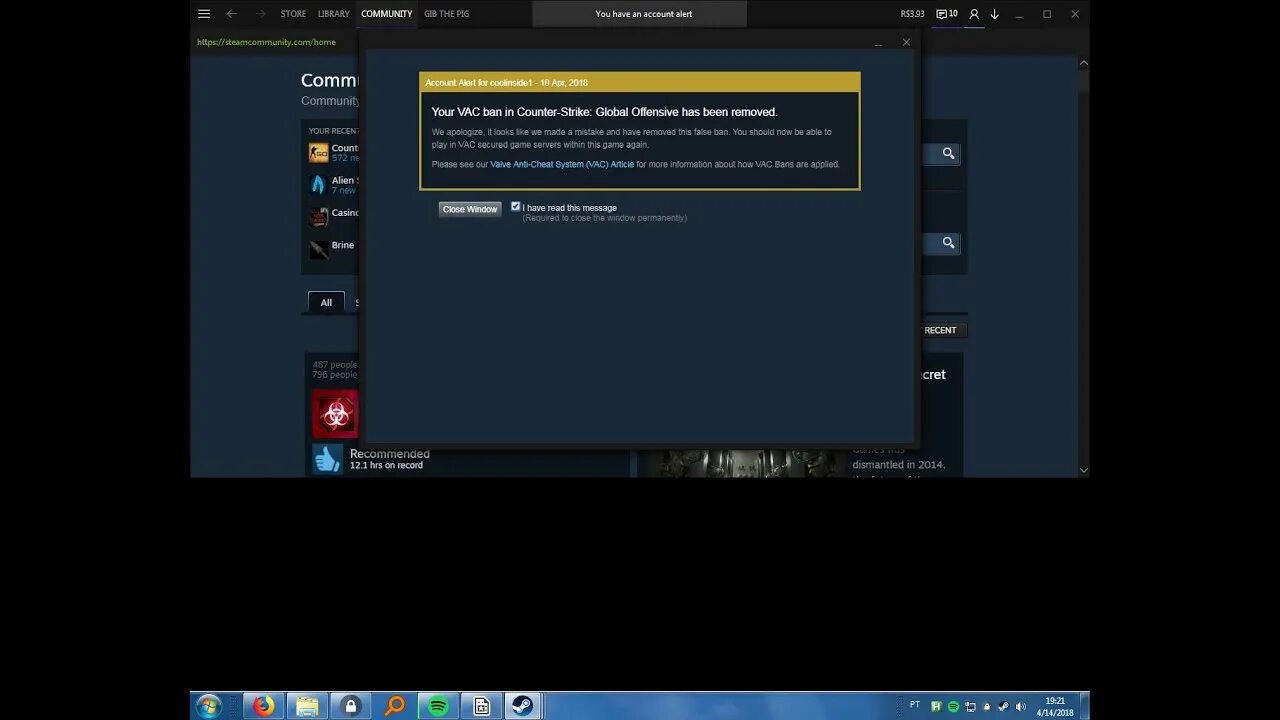
Task: Open the GIB THE PIG profile tab
Action: (x=447, y=14)
